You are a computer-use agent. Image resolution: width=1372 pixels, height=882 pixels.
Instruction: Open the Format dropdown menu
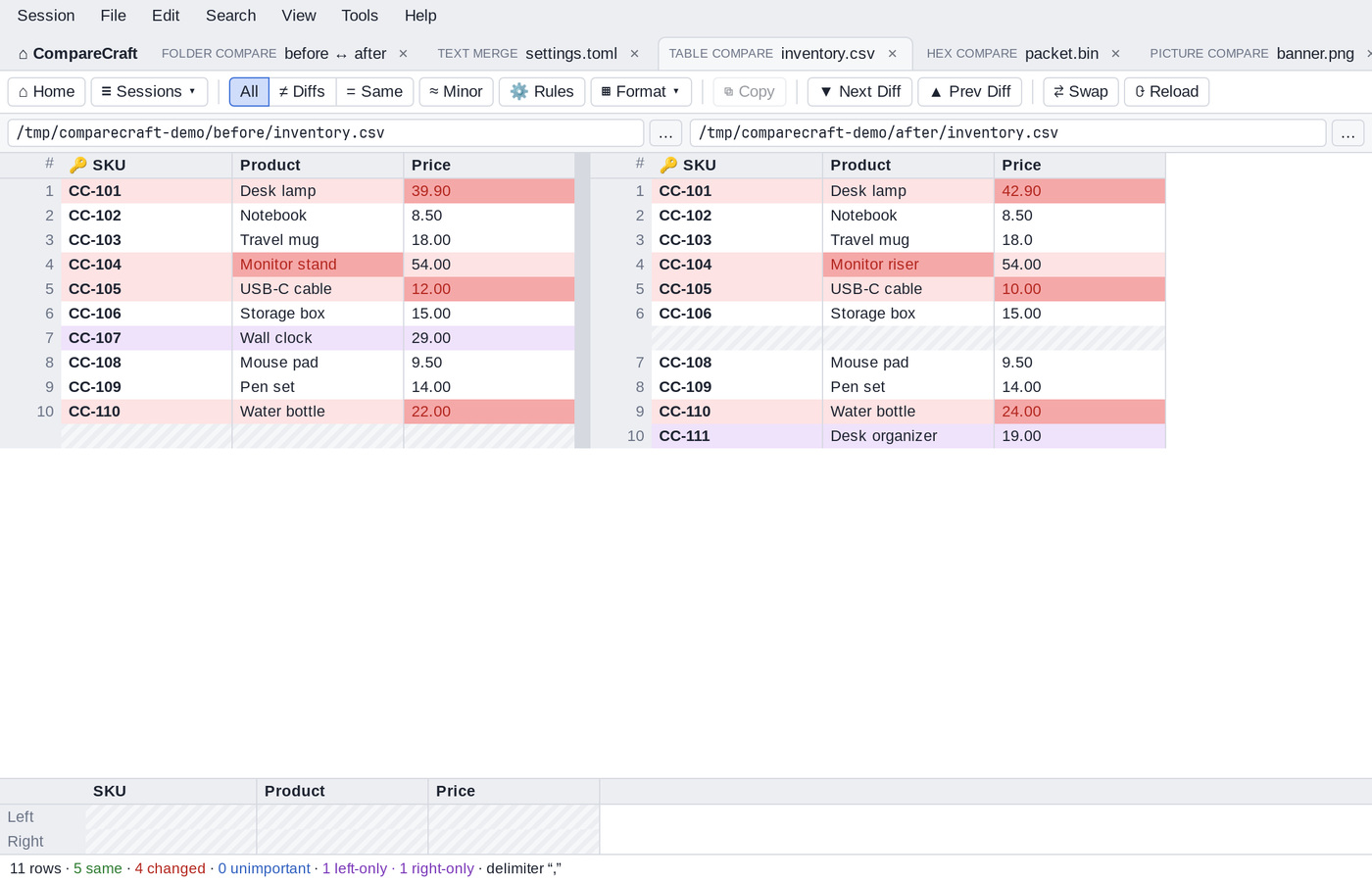641,91
